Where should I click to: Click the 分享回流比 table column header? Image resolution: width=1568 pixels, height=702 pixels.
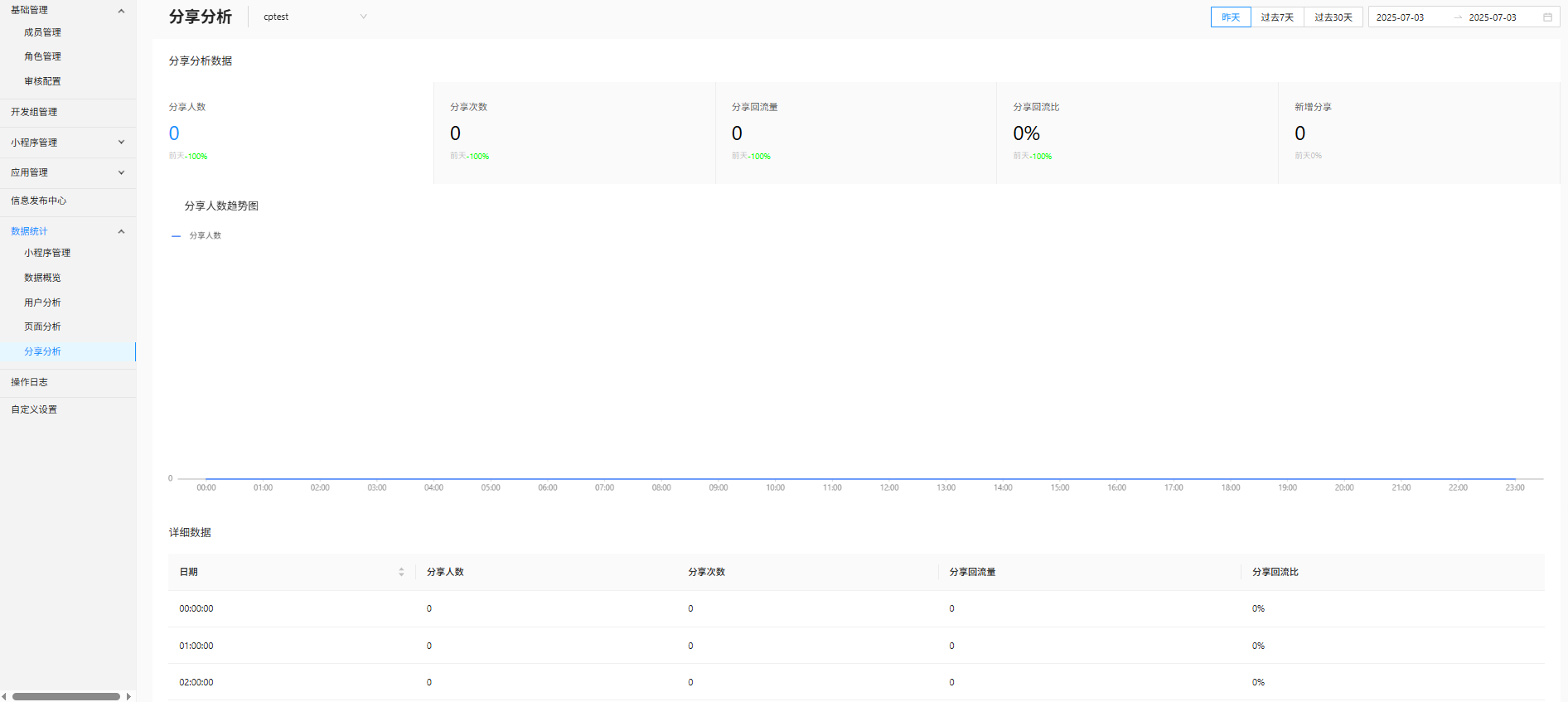pos(1275,572)
